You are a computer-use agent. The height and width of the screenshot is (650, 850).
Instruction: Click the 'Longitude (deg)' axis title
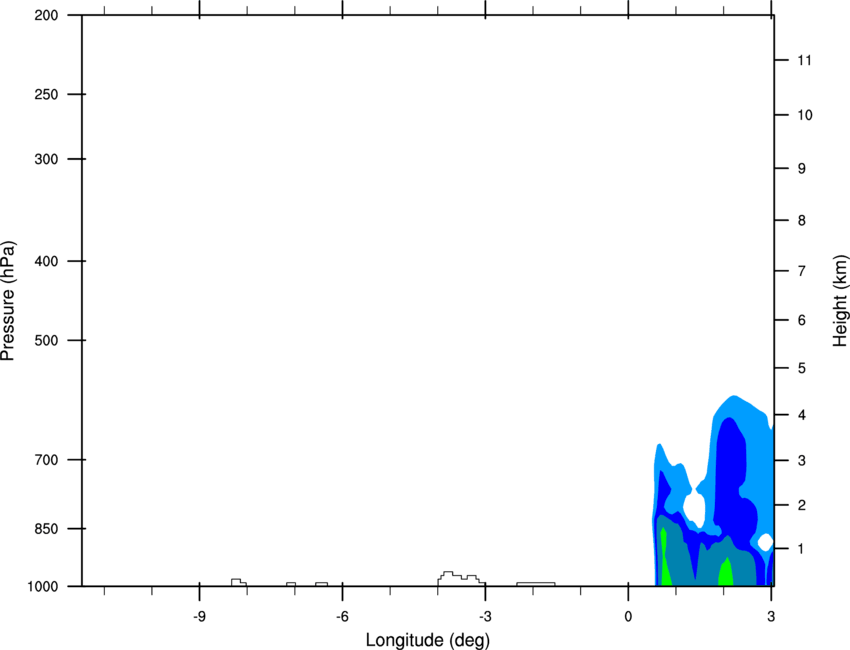coord(428,640)
